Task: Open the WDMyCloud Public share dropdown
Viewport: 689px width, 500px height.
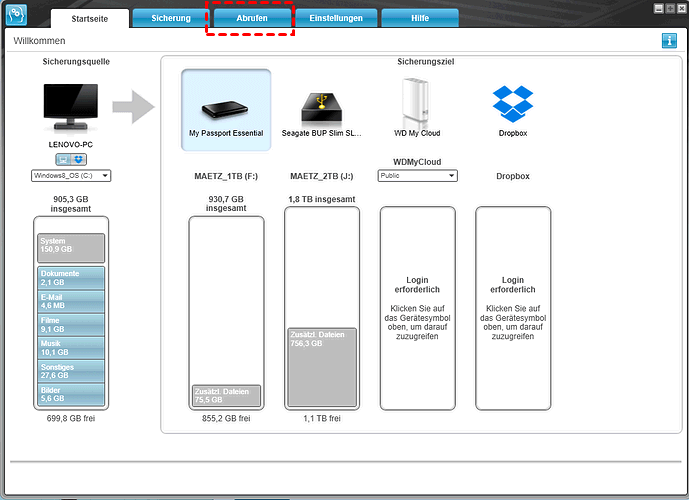Action: pyautogui.click(x=417, y=176)
